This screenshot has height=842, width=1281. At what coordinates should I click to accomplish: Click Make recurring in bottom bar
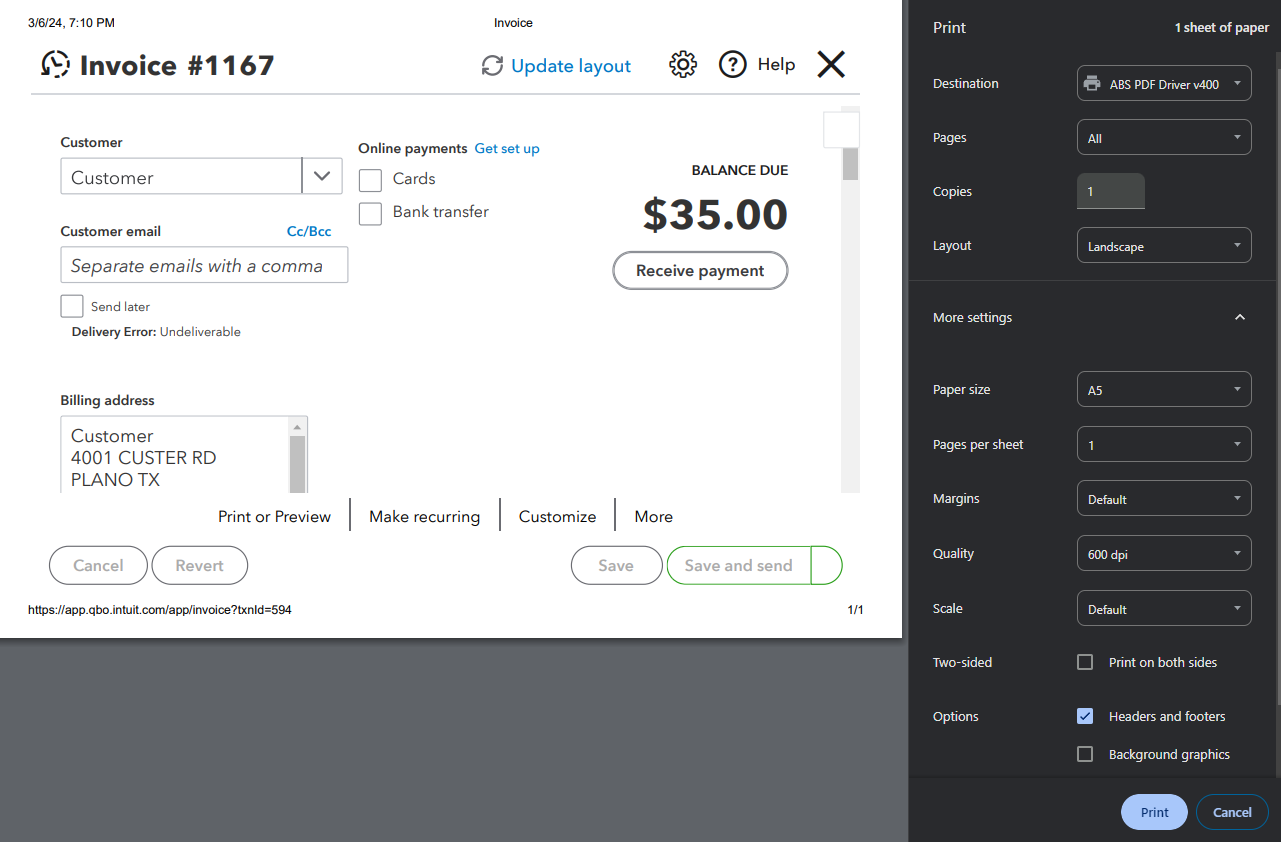coord(424,516)
